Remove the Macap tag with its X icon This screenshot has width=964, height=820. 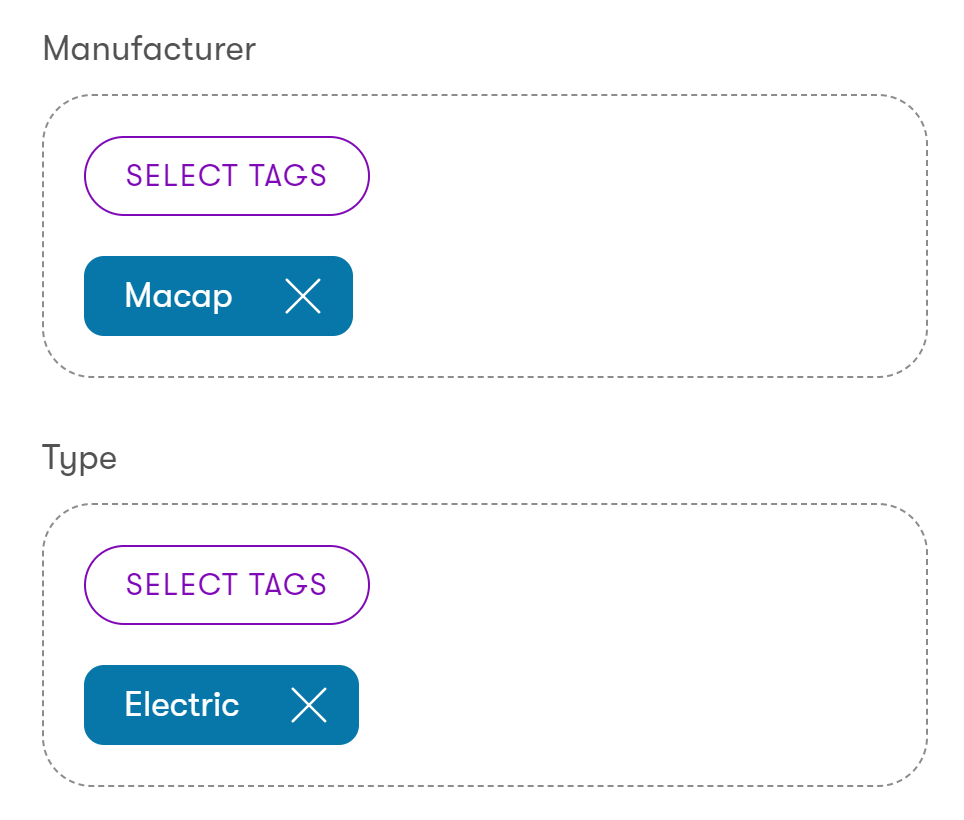point(303,296)
